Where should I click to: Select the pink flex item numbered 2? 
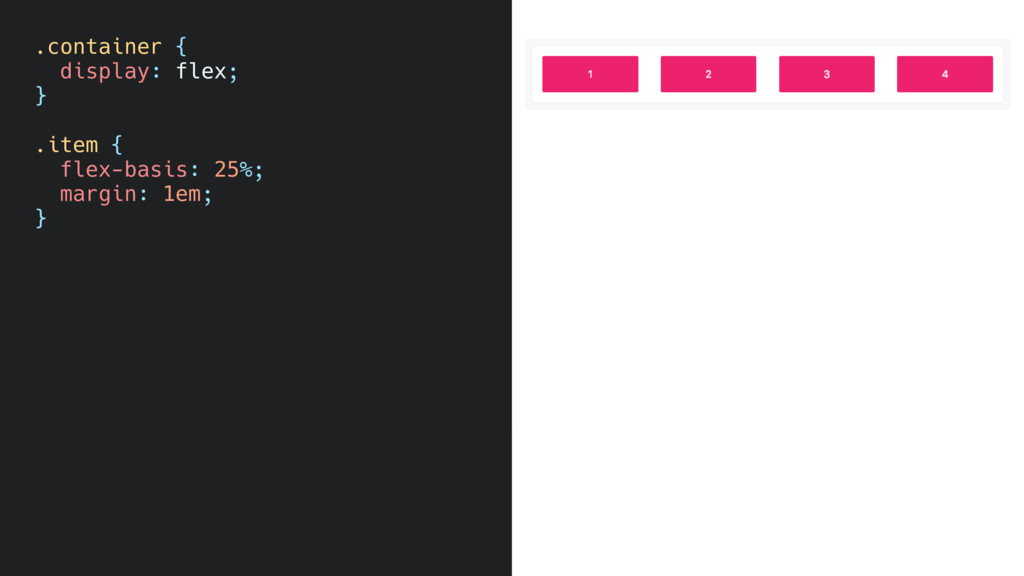[708, 74]
